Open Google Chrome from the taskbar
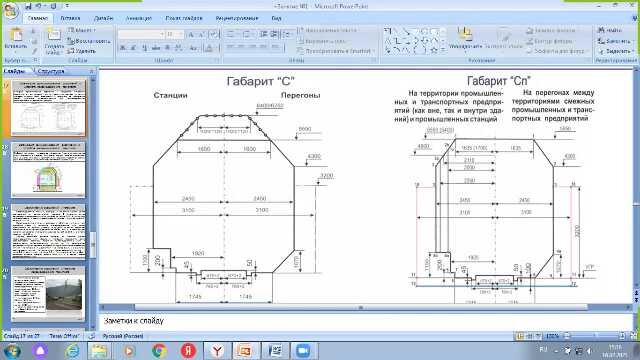The width and height of the screenshot is (640, 360). pyautogui.click(x=160, y=351)
